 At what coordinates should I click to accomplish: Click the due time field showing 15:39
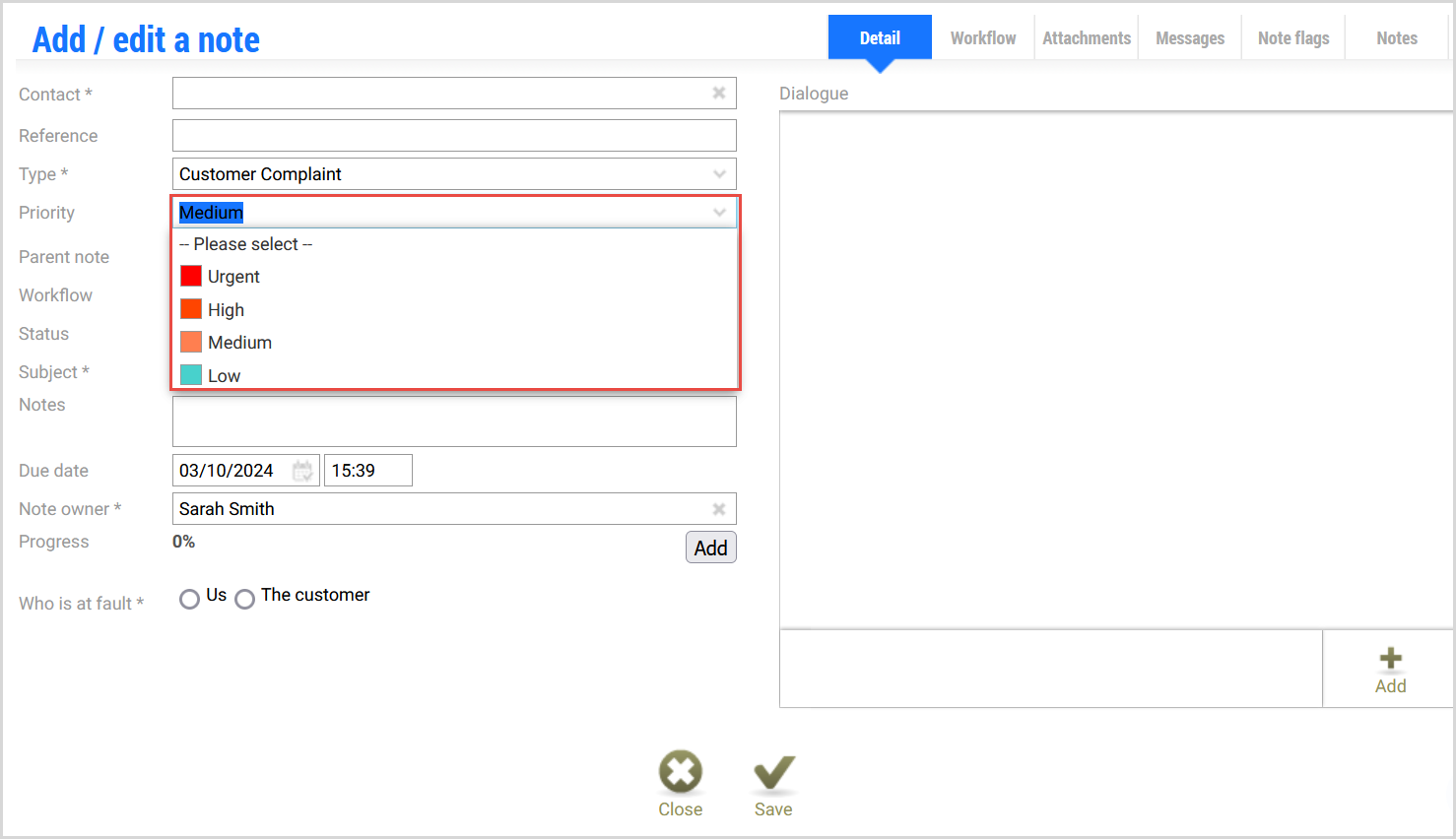click(x=368, y=471)
